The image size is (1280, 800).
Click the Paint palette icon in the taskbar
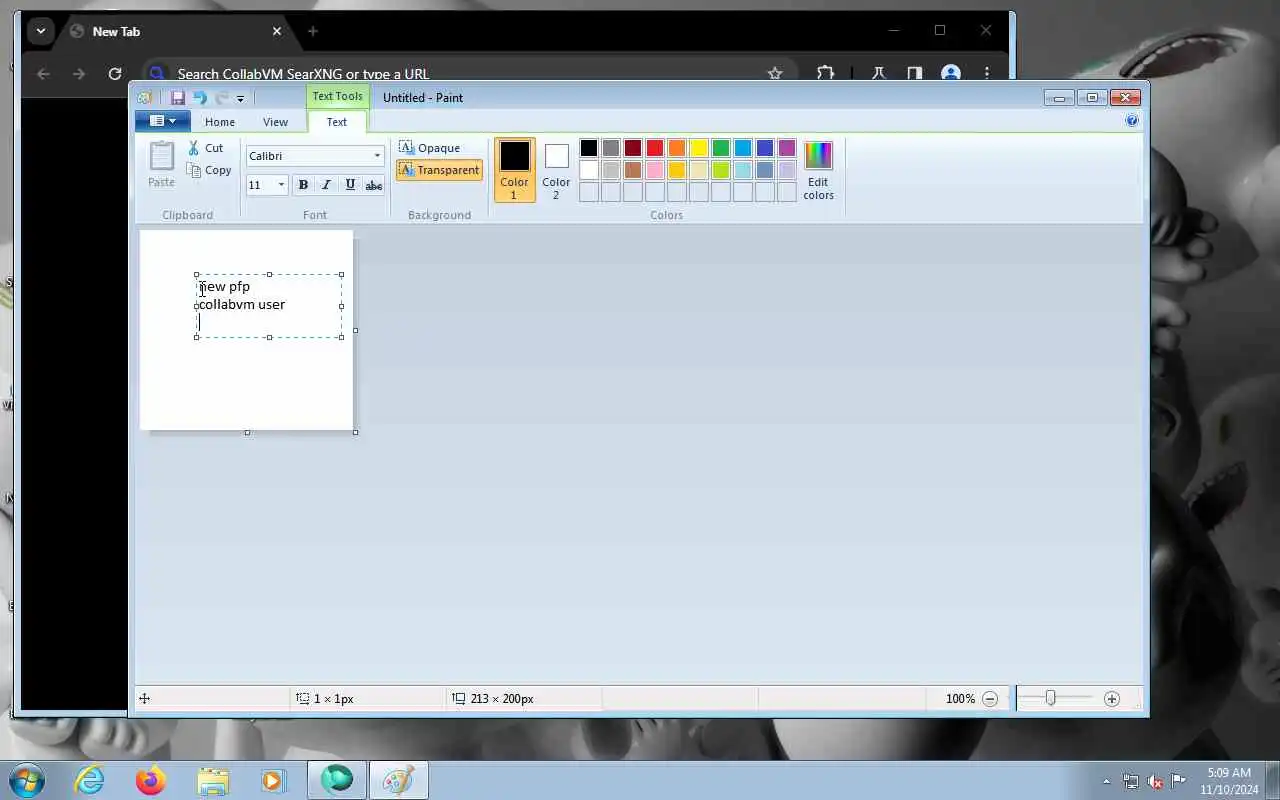tap(398, 780)
